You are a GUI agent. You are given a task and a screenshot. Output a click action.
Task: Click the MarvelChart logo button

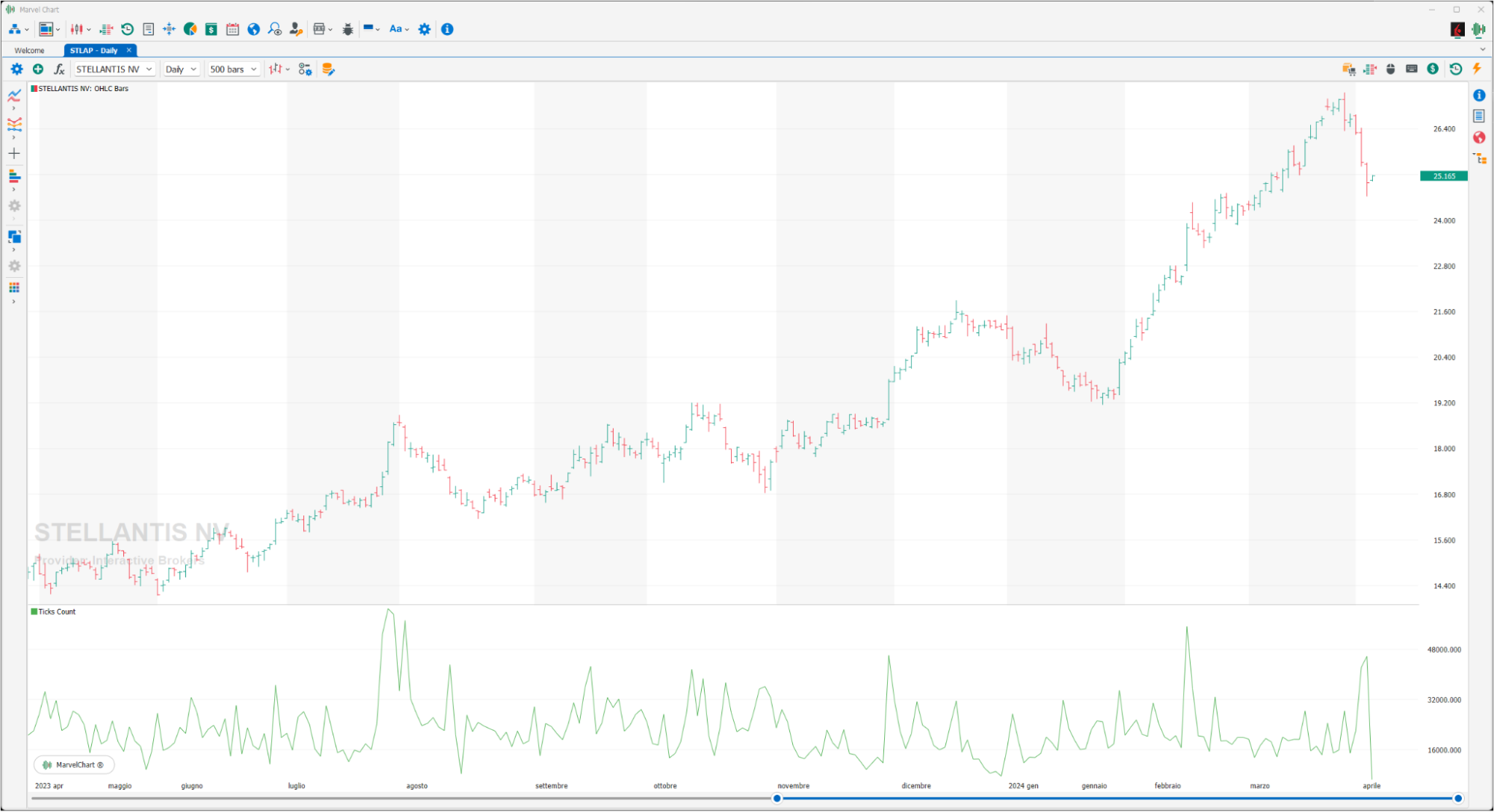click(74, 765)
